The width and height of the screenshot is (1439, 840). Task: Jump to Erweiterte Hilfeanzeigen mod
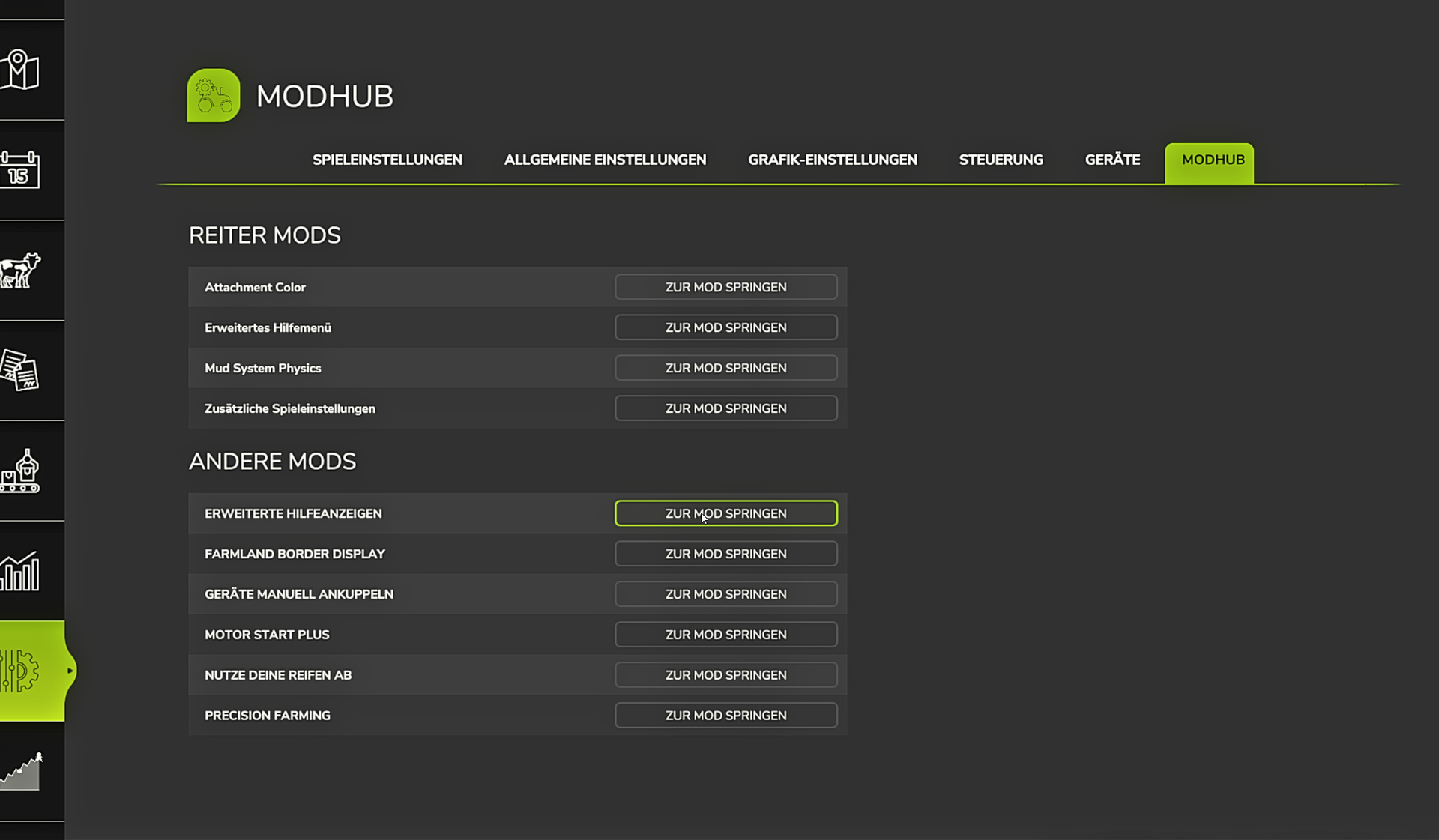point(726,513)
